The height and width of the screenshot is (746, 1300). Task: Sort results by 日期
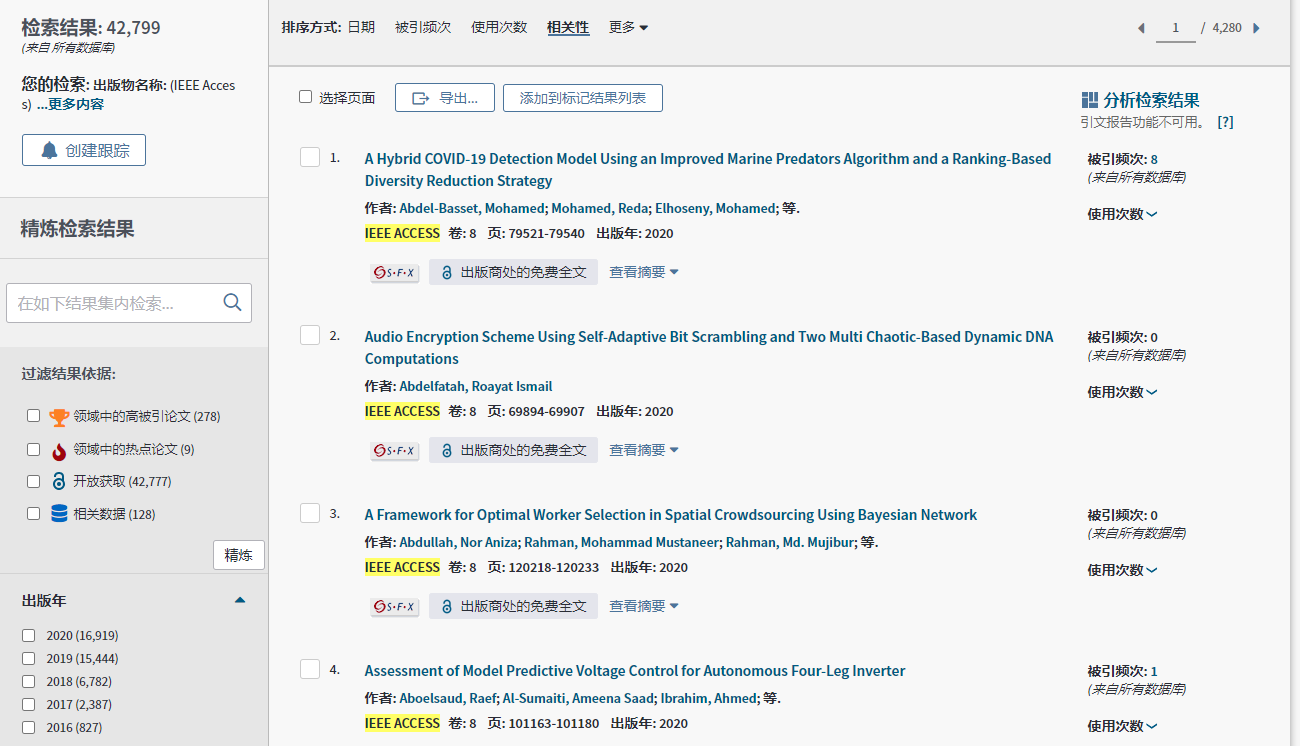point(361,27)
